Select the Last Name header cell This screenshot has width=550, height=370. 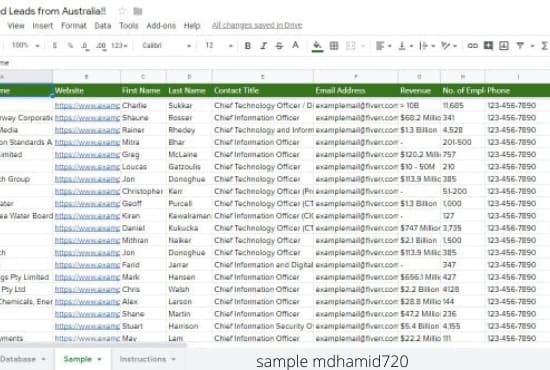189,90
